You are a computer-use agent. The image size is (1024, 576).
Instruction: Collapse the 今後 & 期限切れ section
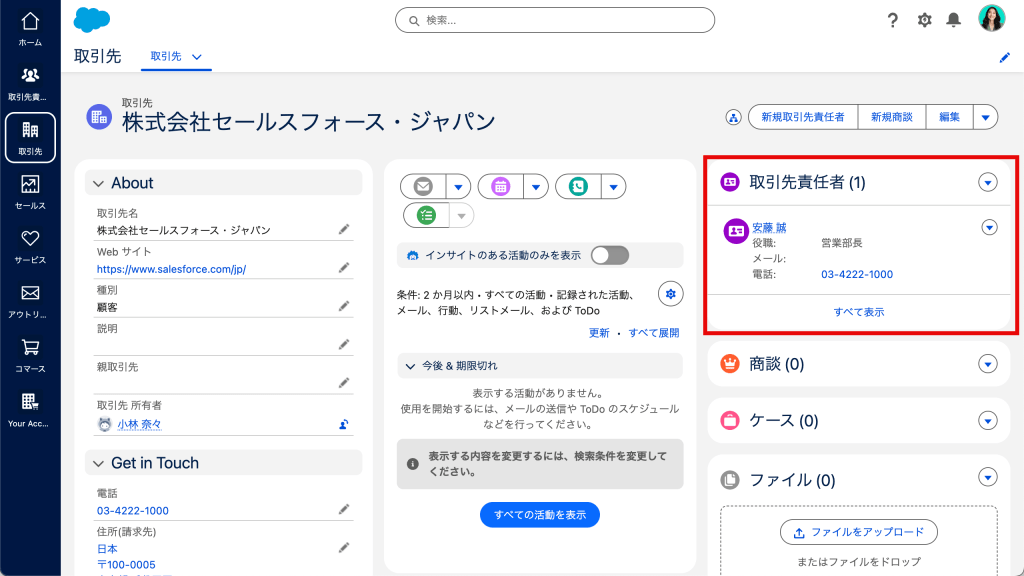pos(410,366)
